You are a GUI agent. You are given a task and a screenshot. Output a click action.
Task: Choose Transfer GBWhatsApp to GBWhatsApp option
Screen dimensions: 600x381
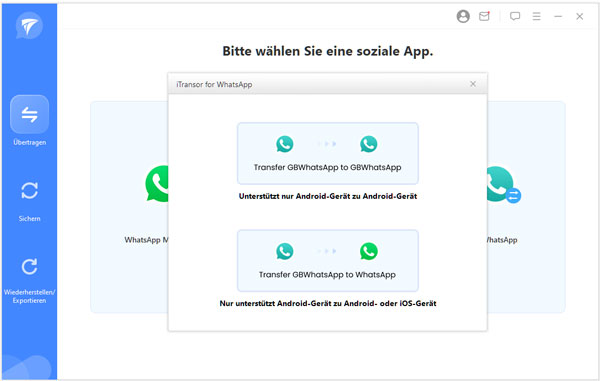[x=328, y=153]
